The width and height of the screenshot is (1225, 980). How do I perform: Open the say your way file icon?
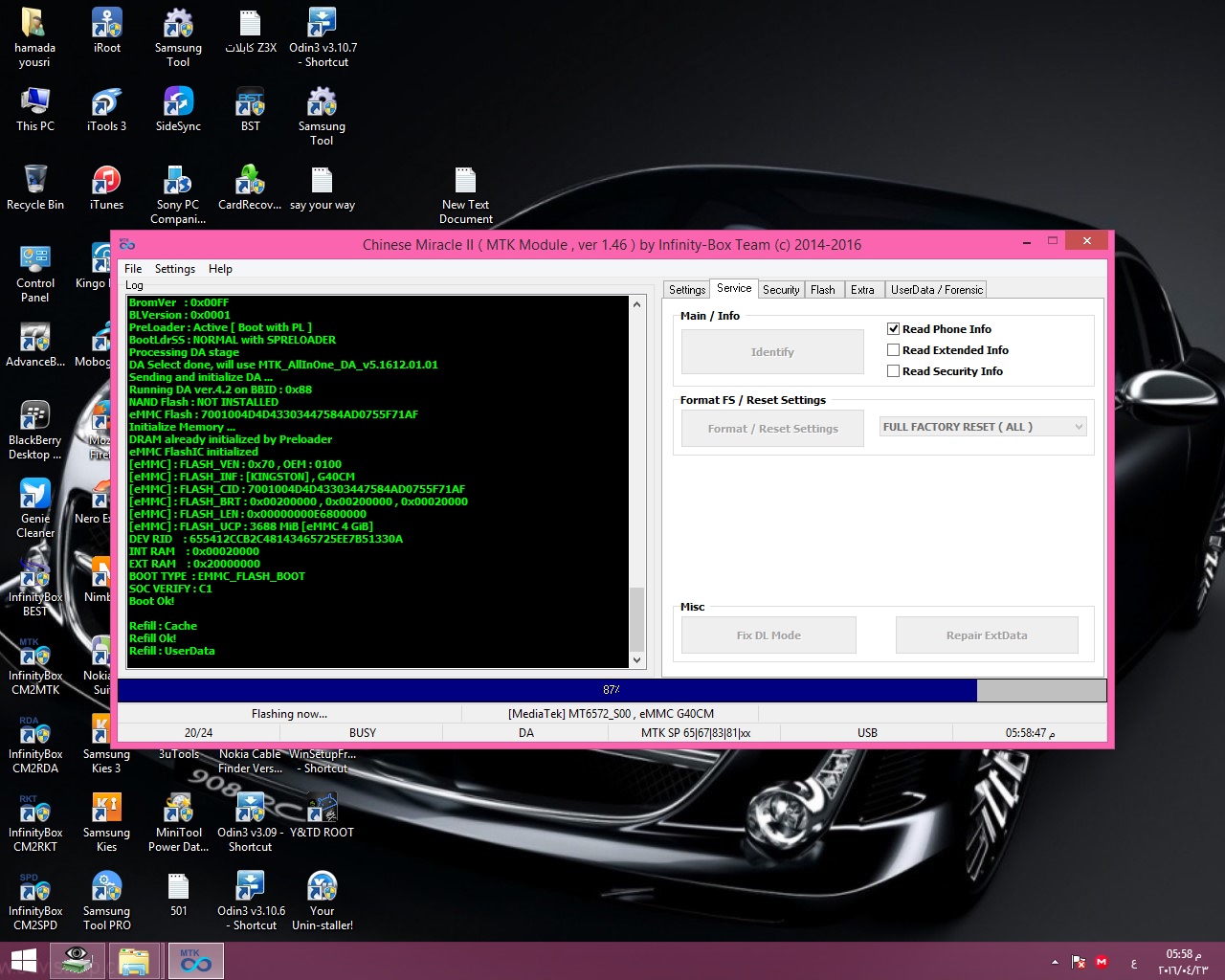click(x=323, y=188)
